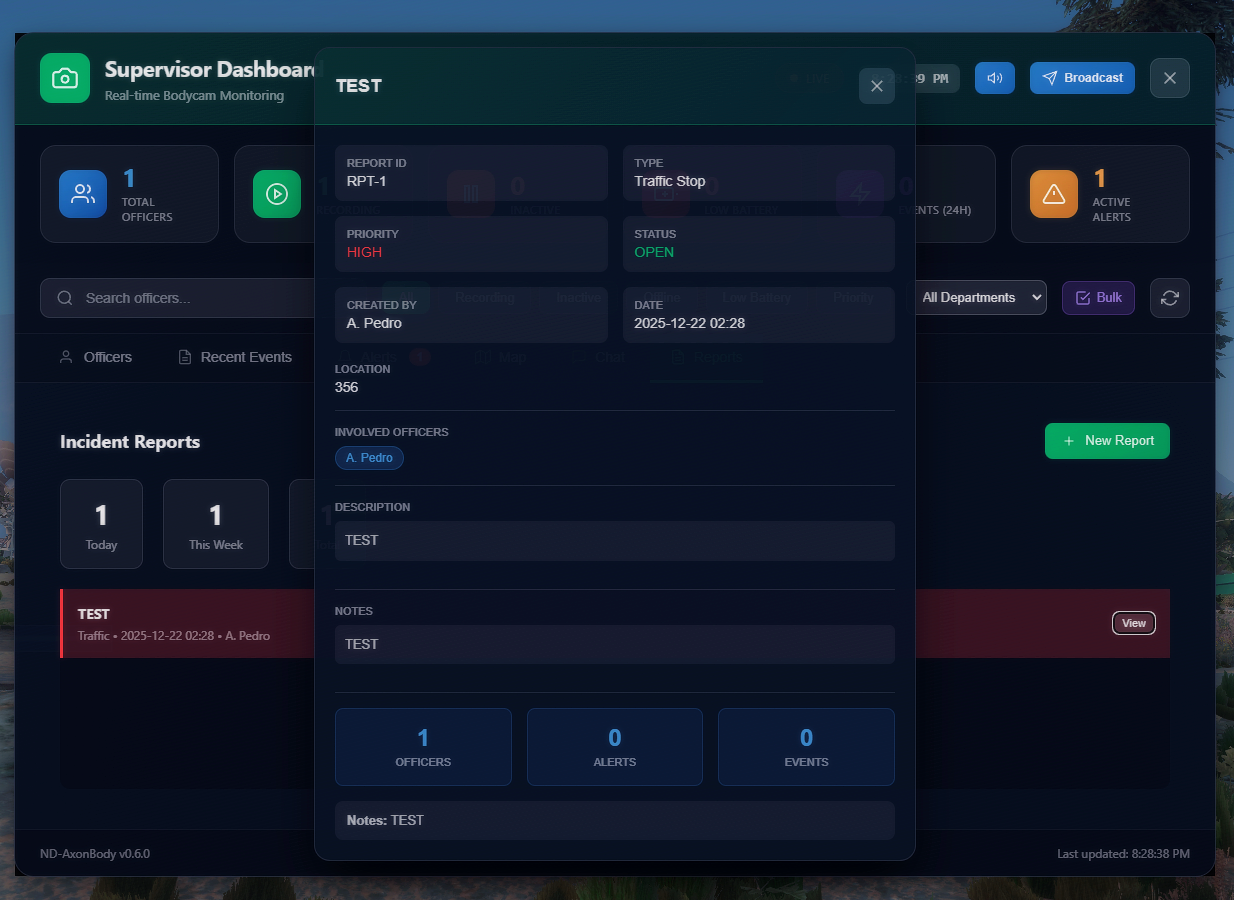Select the A. Pedro involved officer chip
The image size is (1234, 900).
369,458
